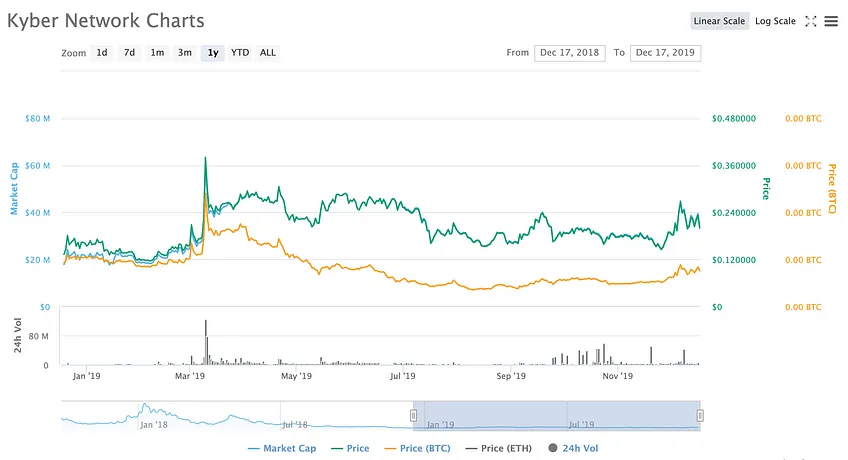
Task: Open fullscreen chart view icon
Action: pyautogui.click(x=810, y=21)
